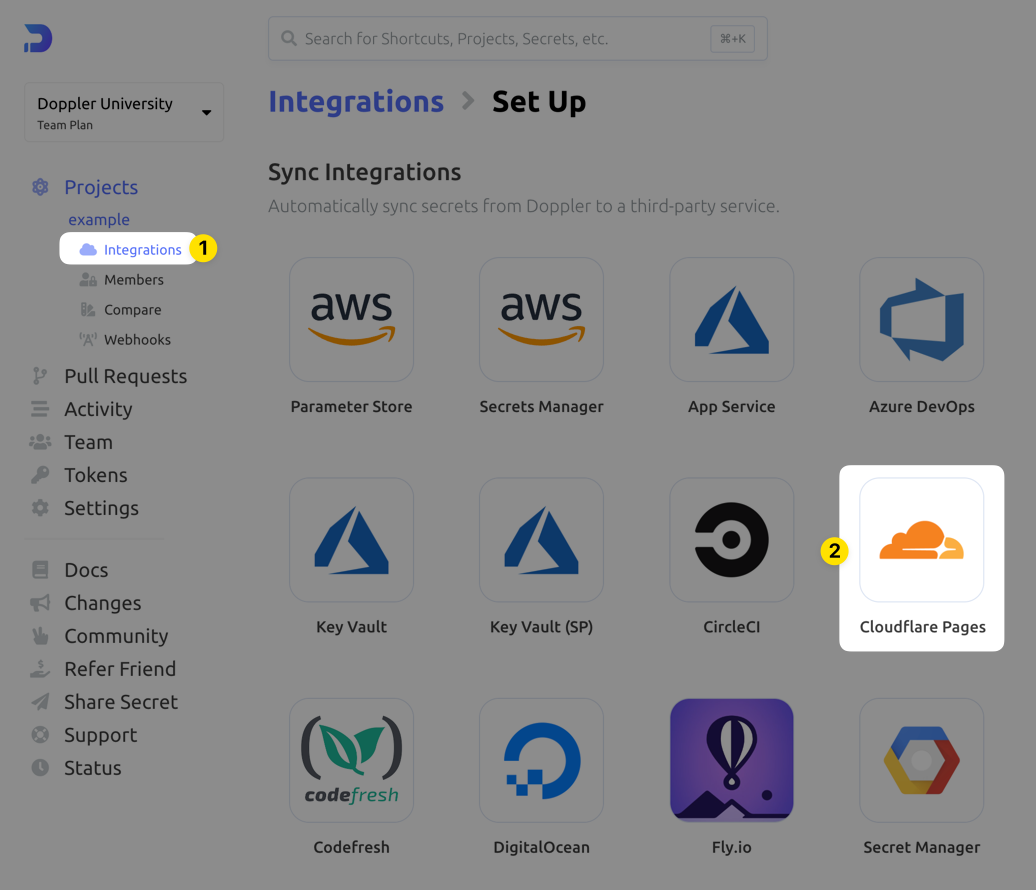The image size is (1036, 890).
Task: Click the Secret Manager label text
Action: pos(922,848)
